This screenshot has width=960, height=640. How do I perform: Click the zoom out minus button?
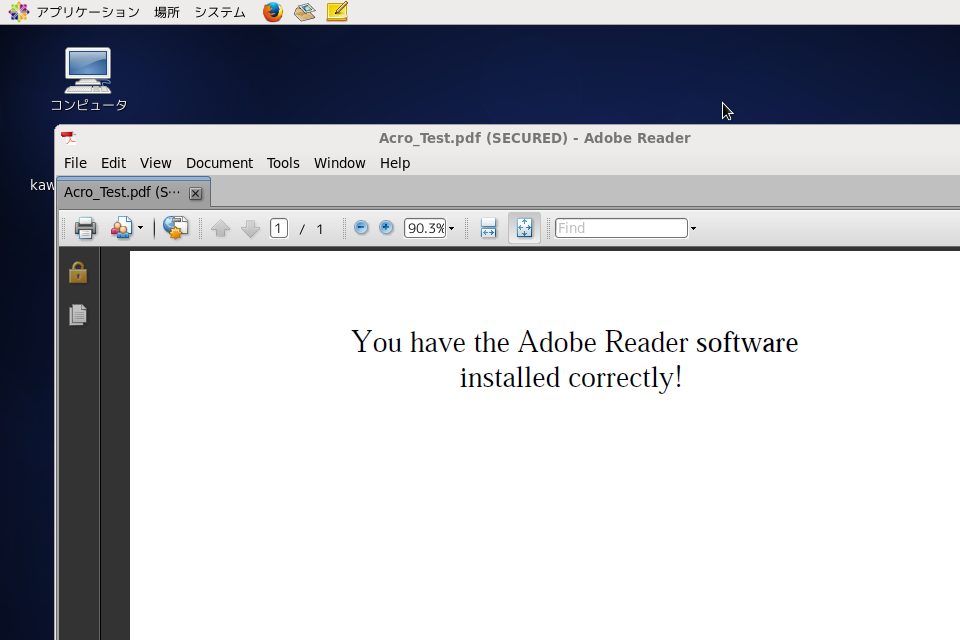tap(361, 228)
